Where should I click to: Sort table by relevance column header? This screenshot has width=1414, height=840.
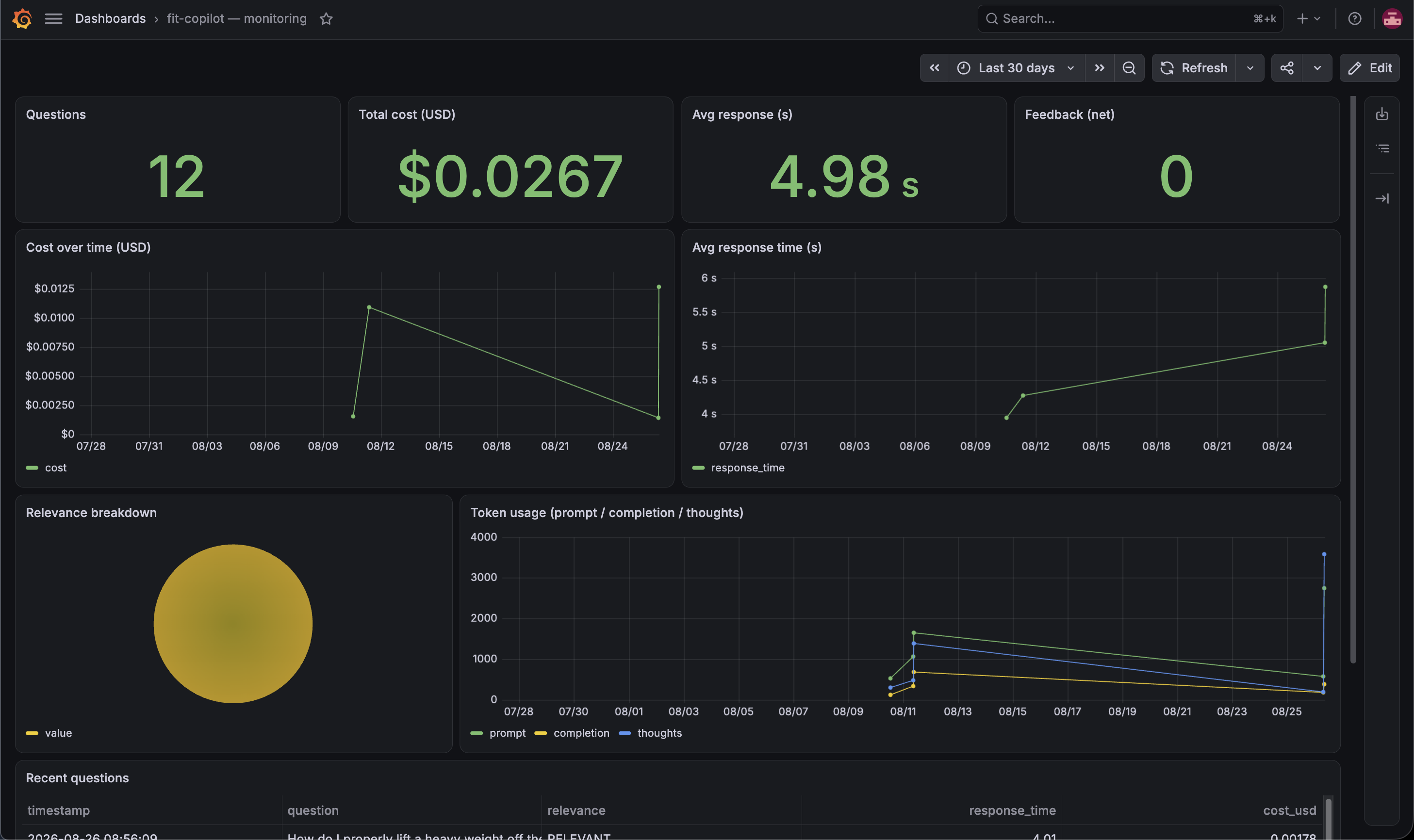point(576,810)
